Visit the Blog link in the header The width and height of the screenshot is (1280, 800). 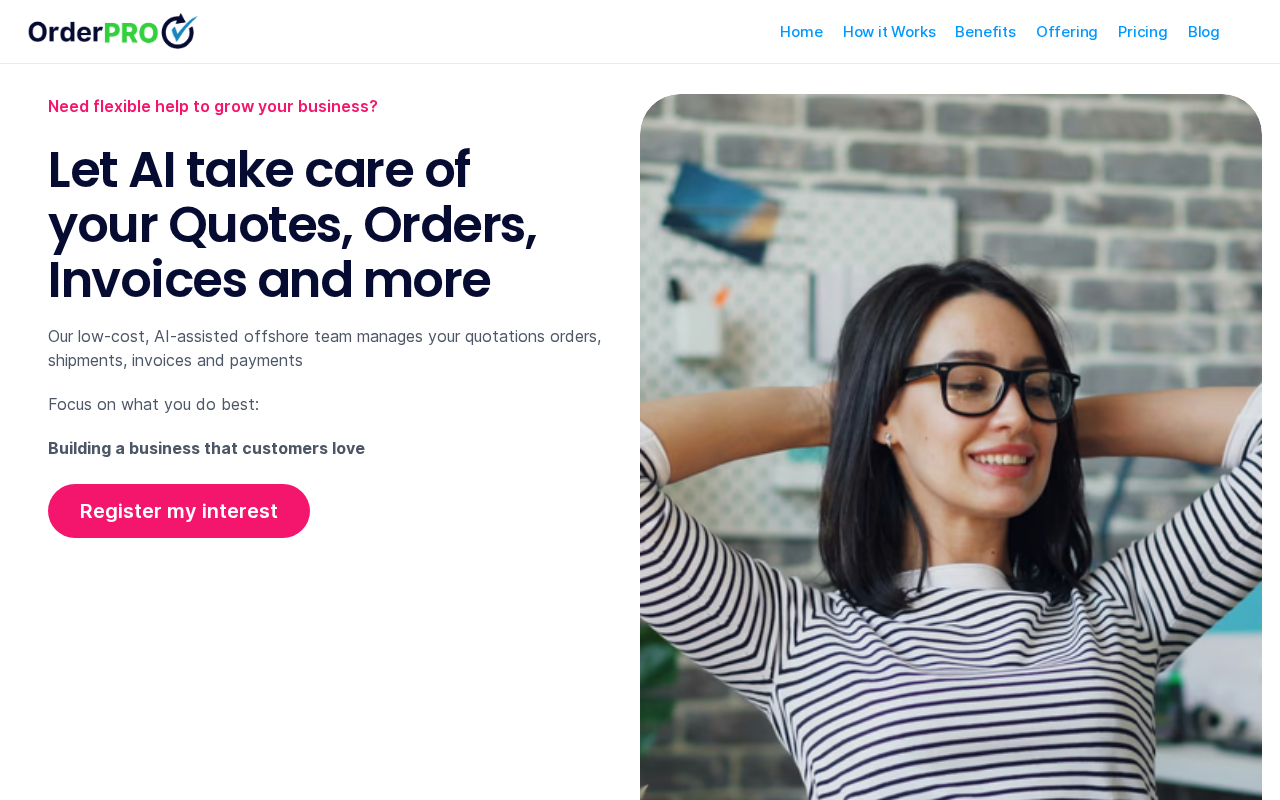tap(1204, 32)
